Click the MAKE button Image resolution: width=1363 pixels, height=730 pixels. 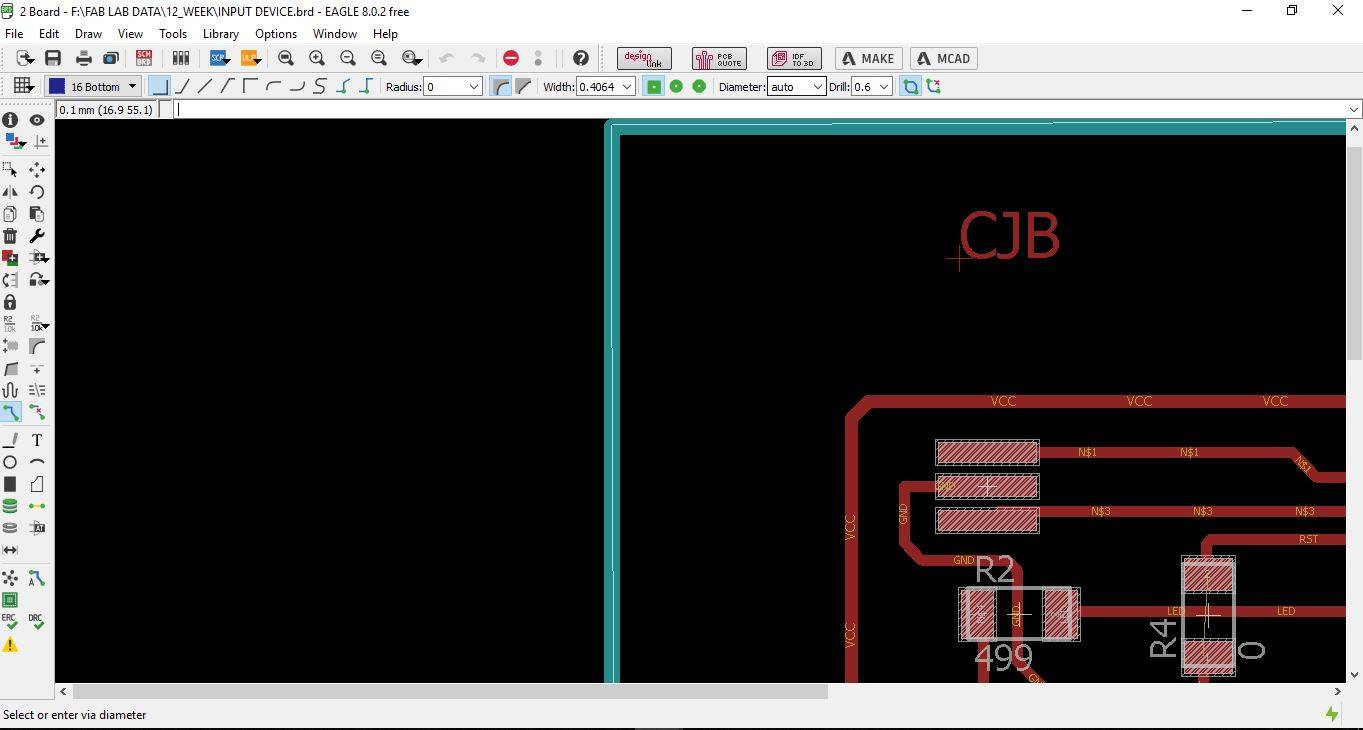[x=868, y=58]
